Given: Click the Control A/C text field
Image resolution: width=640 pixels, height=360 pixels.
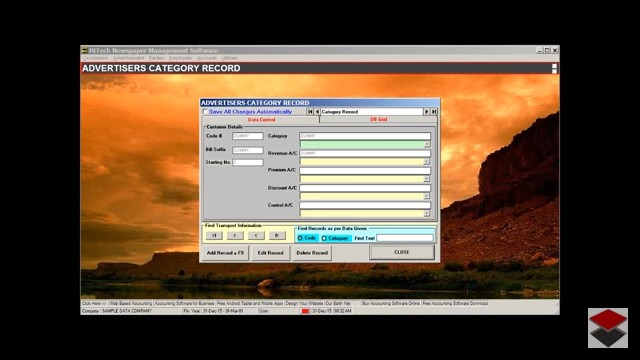Looking at the screenshot, I should (x=365, y=205).
